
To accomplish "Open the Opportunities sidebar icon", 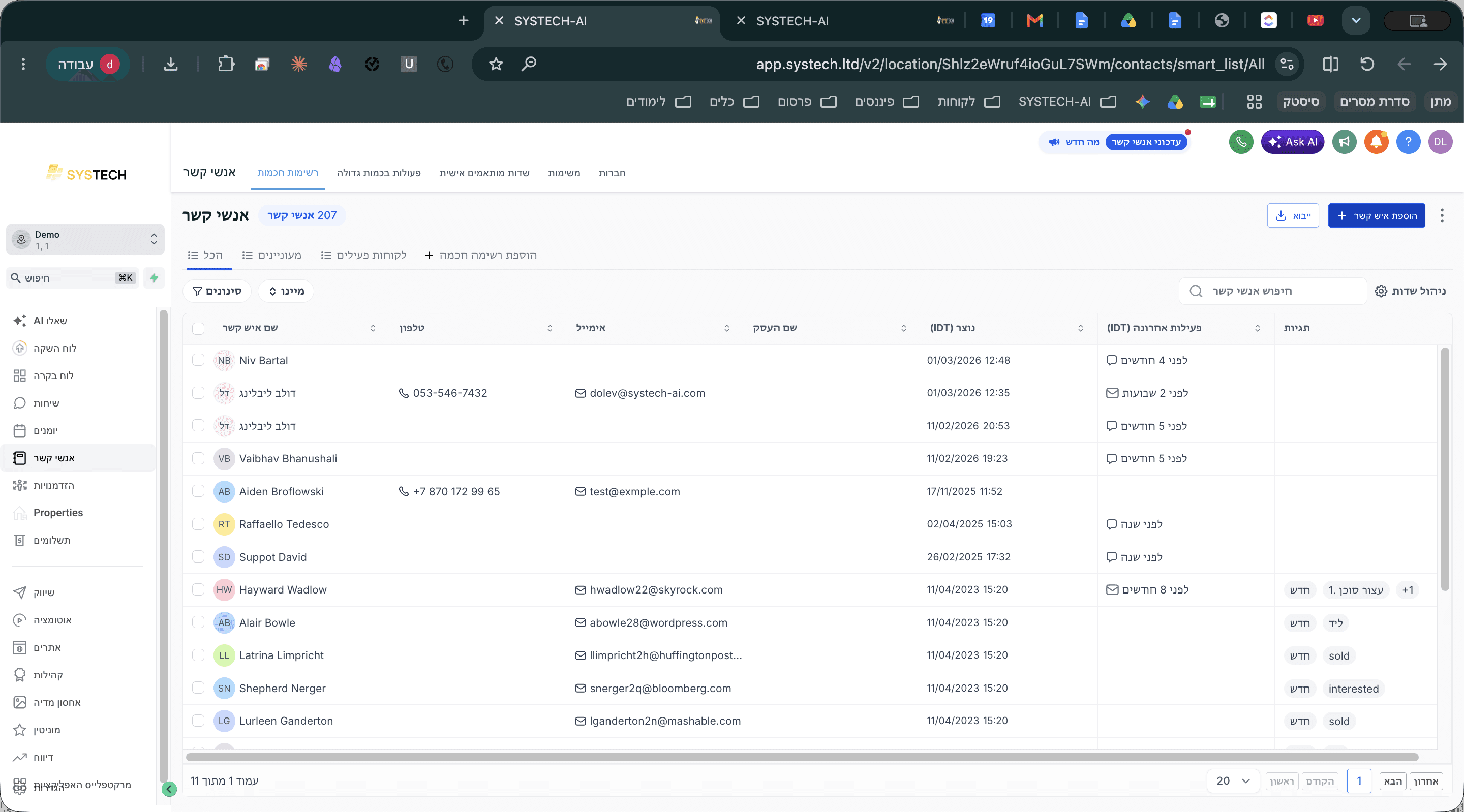I will pyautogui.click(x=20, y=485).
